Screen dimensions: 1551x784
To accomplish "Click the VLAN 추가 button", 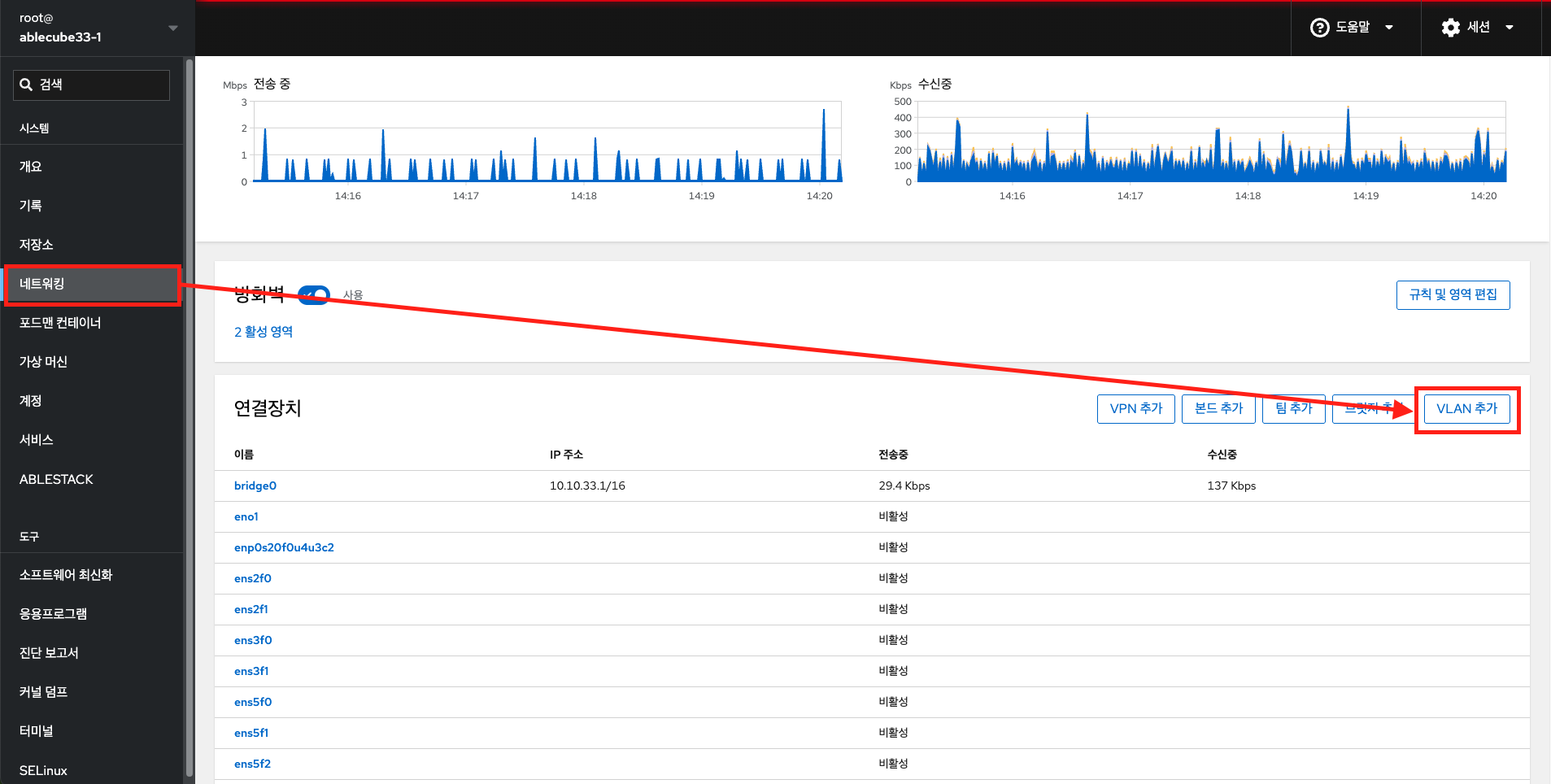I will [1466, 409].
